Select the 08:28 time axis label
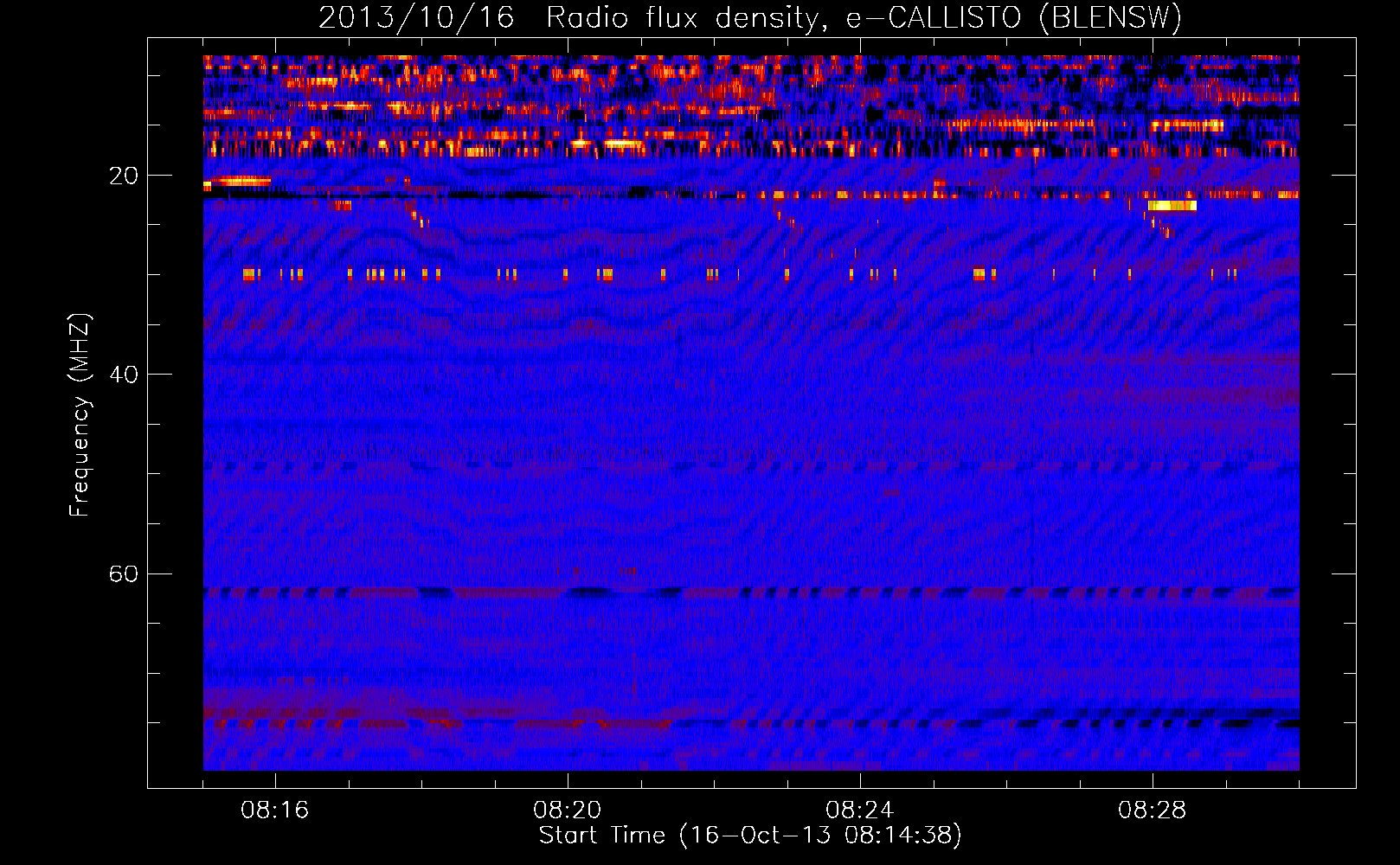This screenshot has height=865, width=1400. click(x=1153, y=811)
